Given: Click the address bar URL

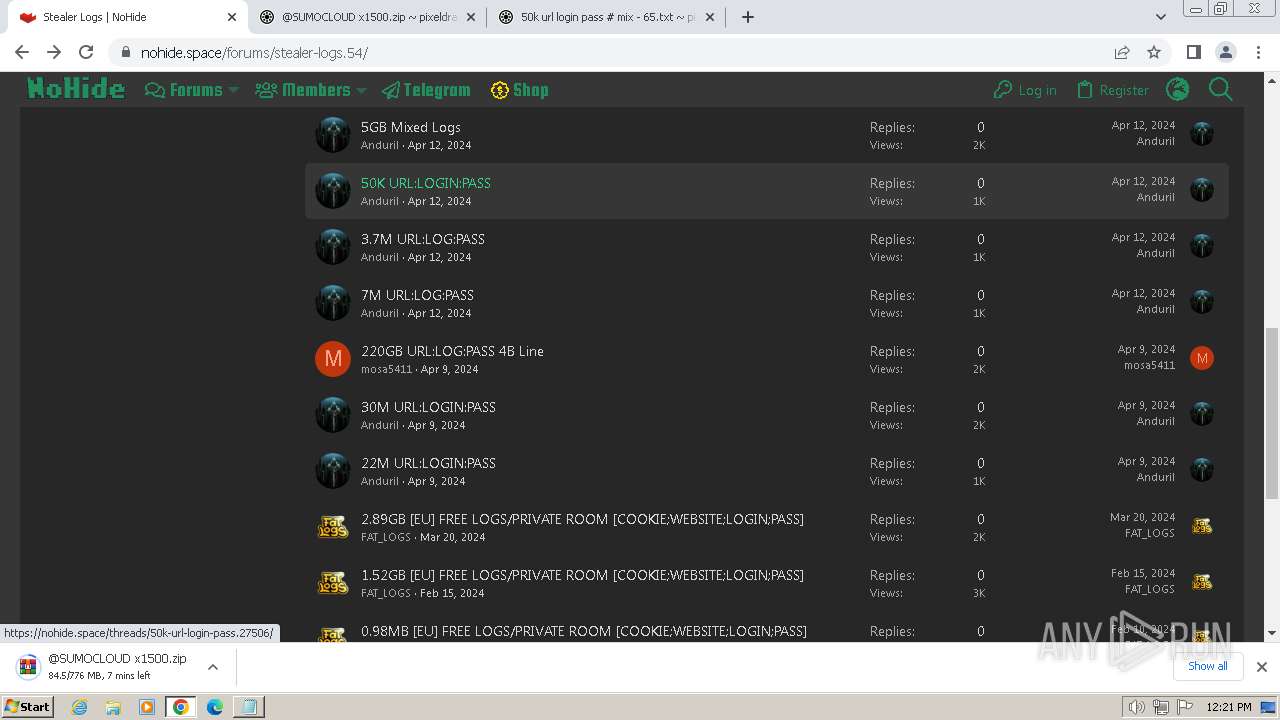Looking at the screenshot, I should (254, 53).
